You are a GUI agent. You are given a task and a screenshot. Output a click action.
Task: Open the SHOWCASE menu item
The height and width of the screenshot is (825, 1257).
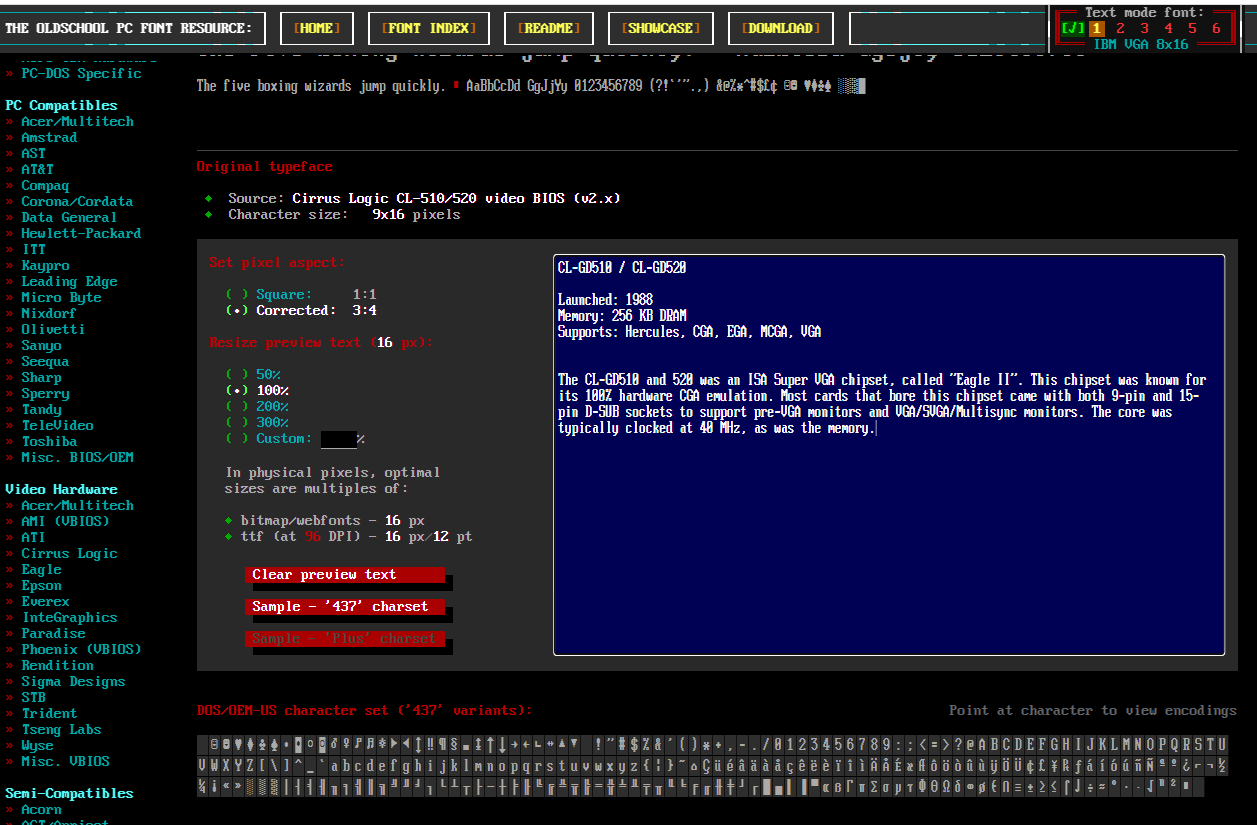pos(661,28)
